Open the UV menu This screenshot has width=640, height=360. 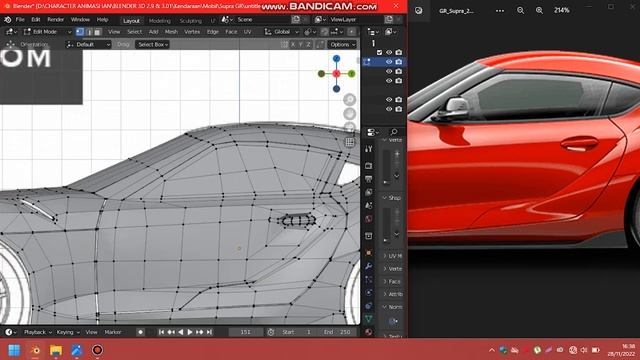(247, 32)
